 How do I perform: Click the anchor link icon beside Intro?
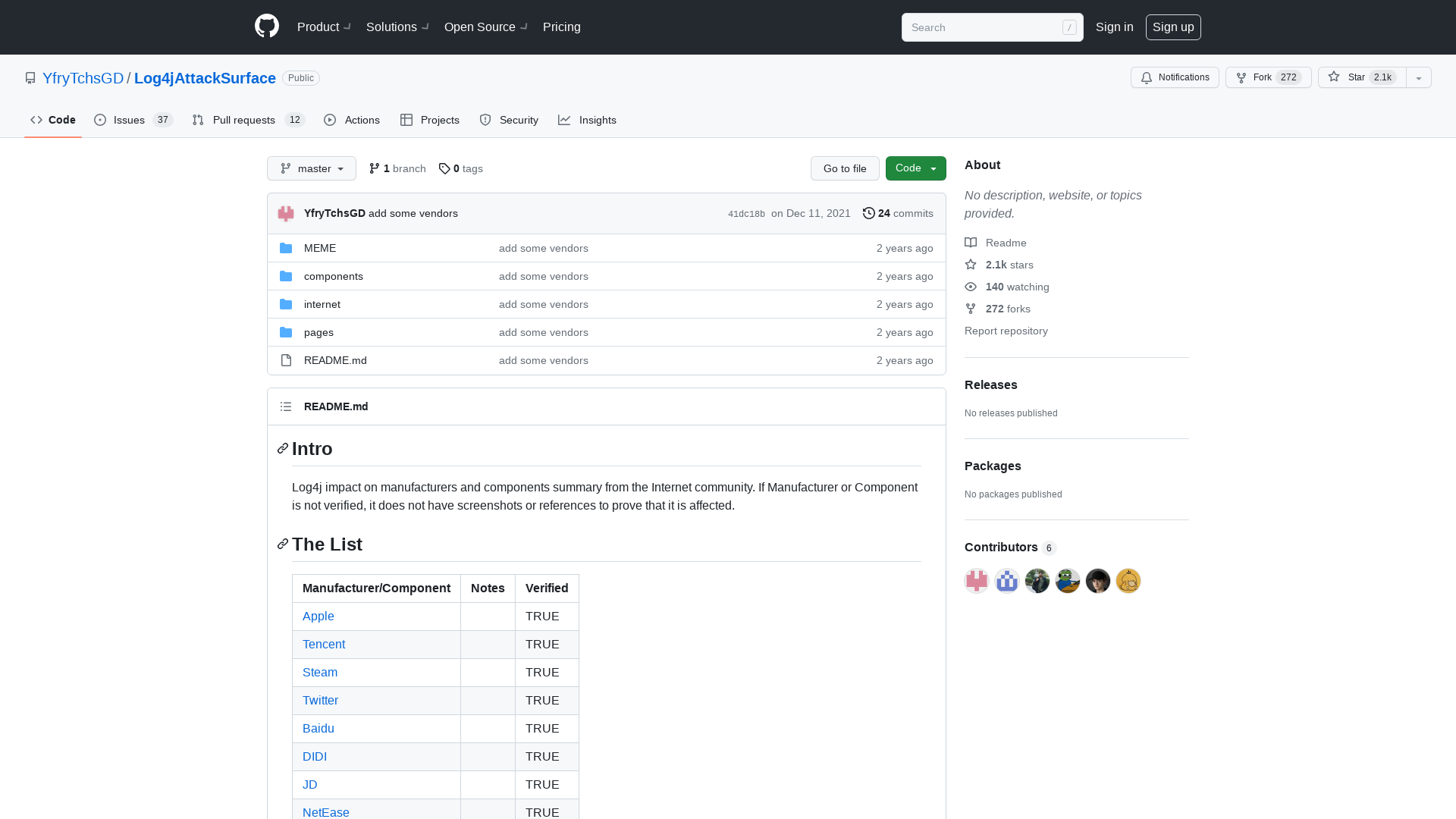[x=283, y=449]
